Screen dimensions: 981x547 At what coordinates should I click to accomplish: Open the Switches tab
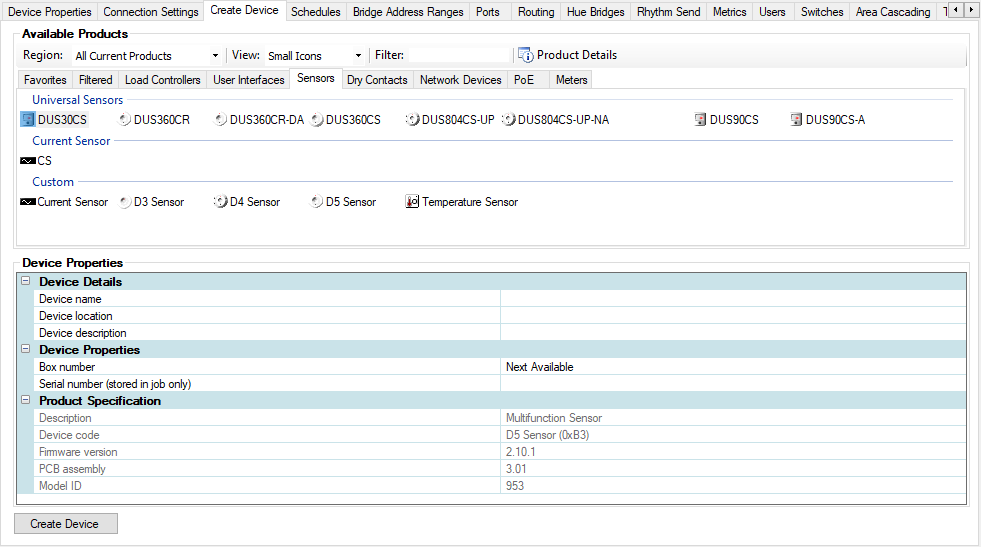click(x=822, y=12)
